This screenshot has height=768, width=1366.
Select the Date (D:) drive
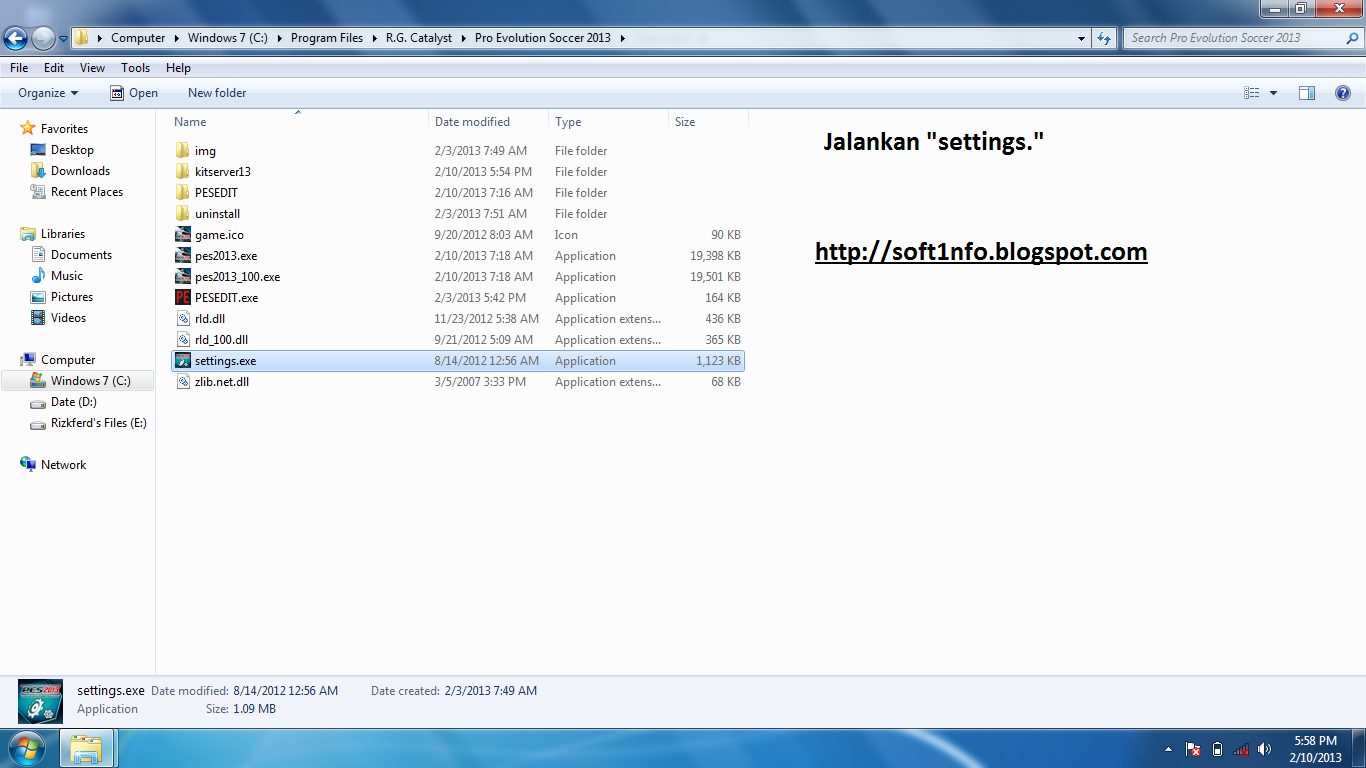74,402
